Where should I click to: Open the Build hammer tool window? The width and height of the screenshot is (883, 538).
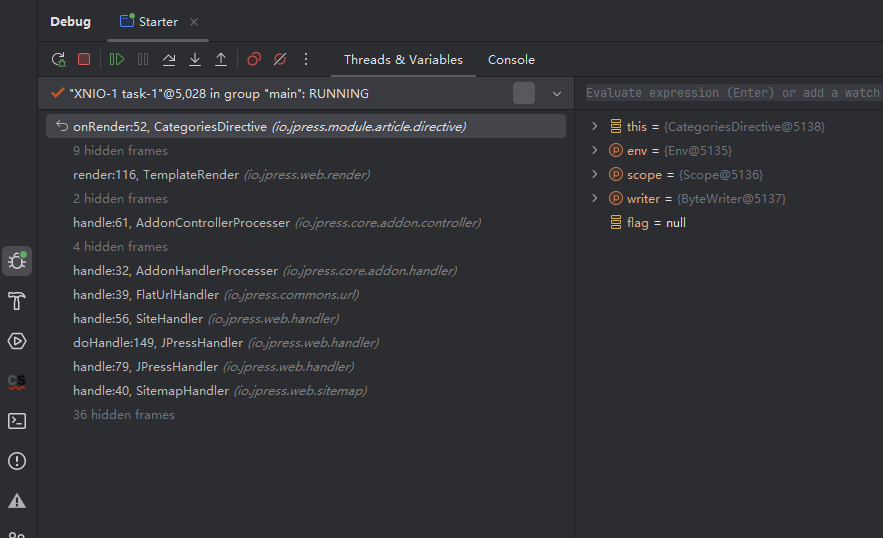(x=17, y=301)
